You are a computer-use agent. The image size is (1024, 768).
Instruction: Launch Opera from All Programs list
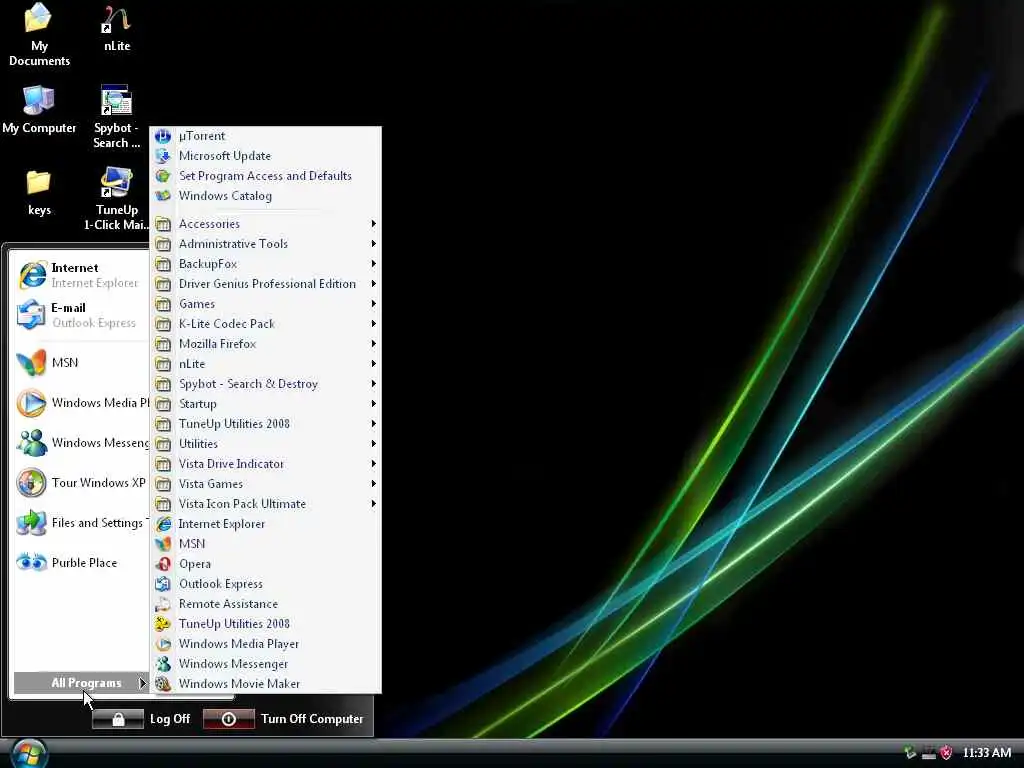point(266,564)
